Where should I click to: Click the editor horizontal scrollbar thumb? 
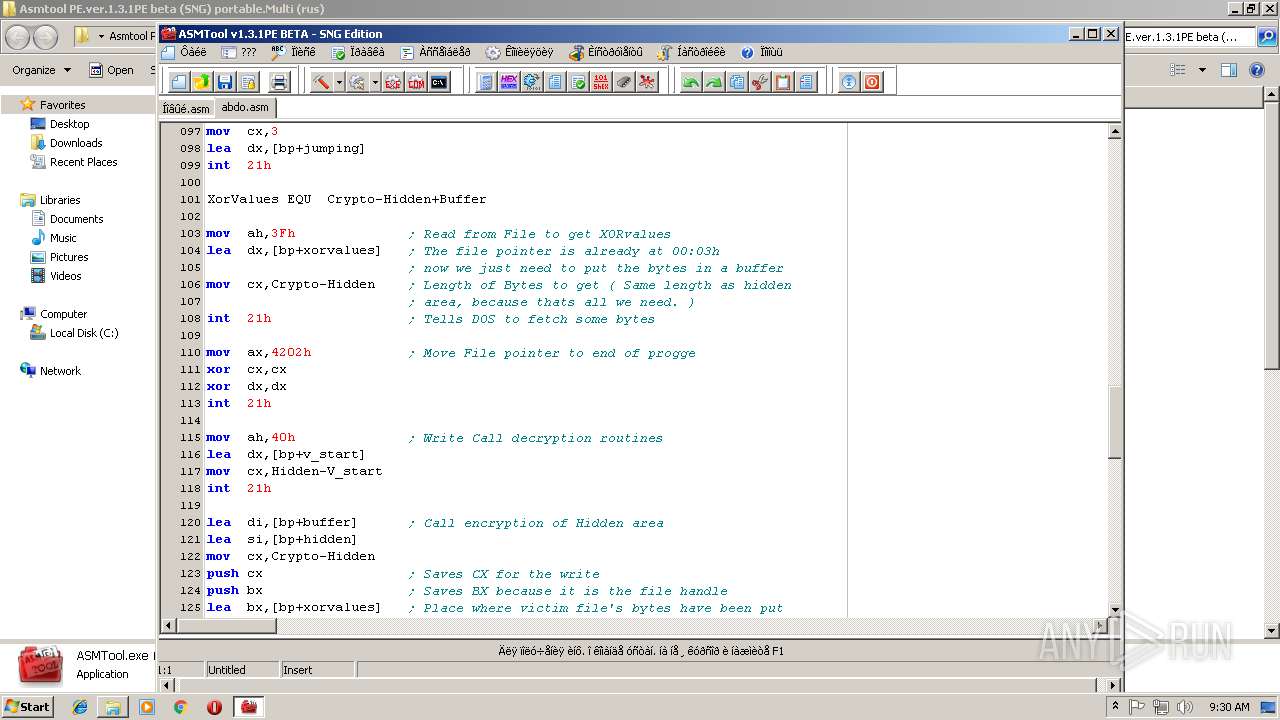226,626
